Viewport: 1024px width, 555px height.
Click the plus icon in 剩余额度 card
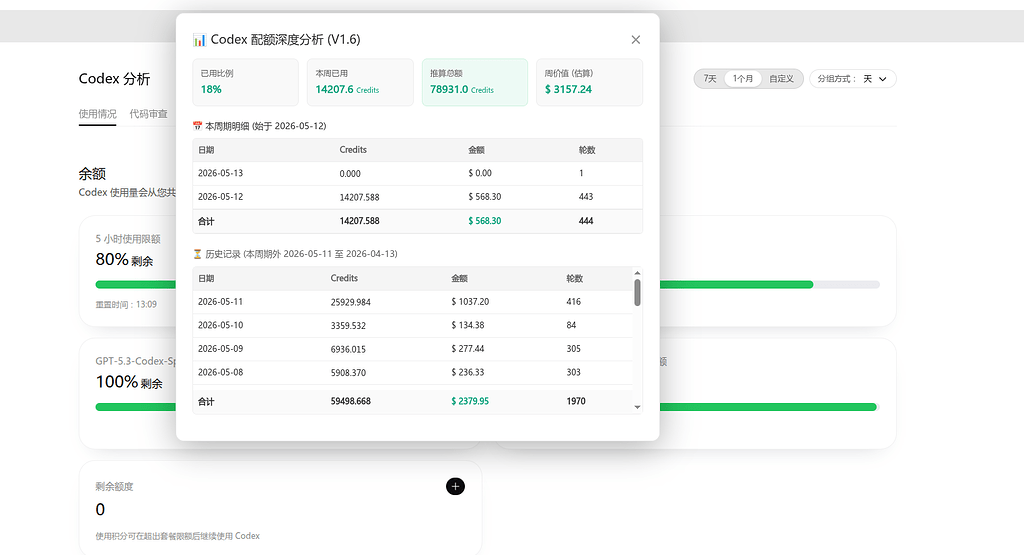coord(455,486)
